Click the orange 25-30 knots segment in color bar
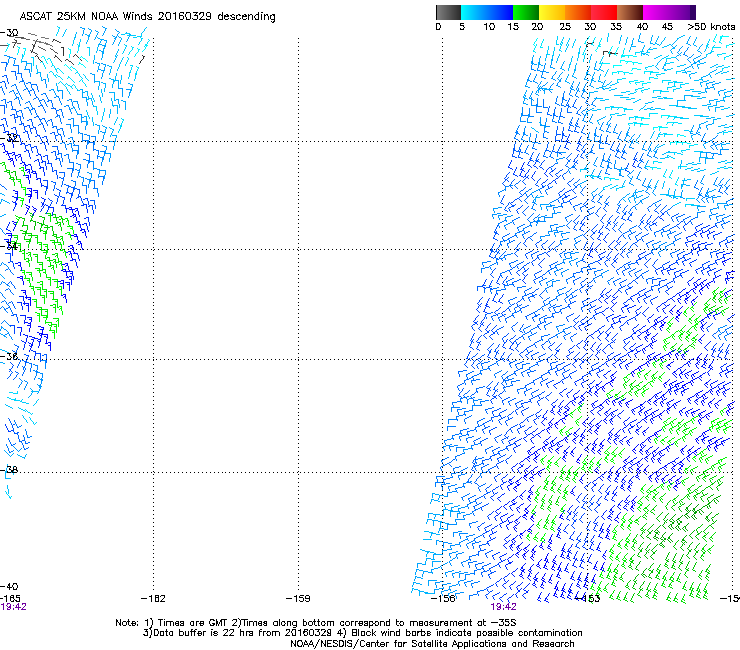740x650 pixels. coord(578,12)
